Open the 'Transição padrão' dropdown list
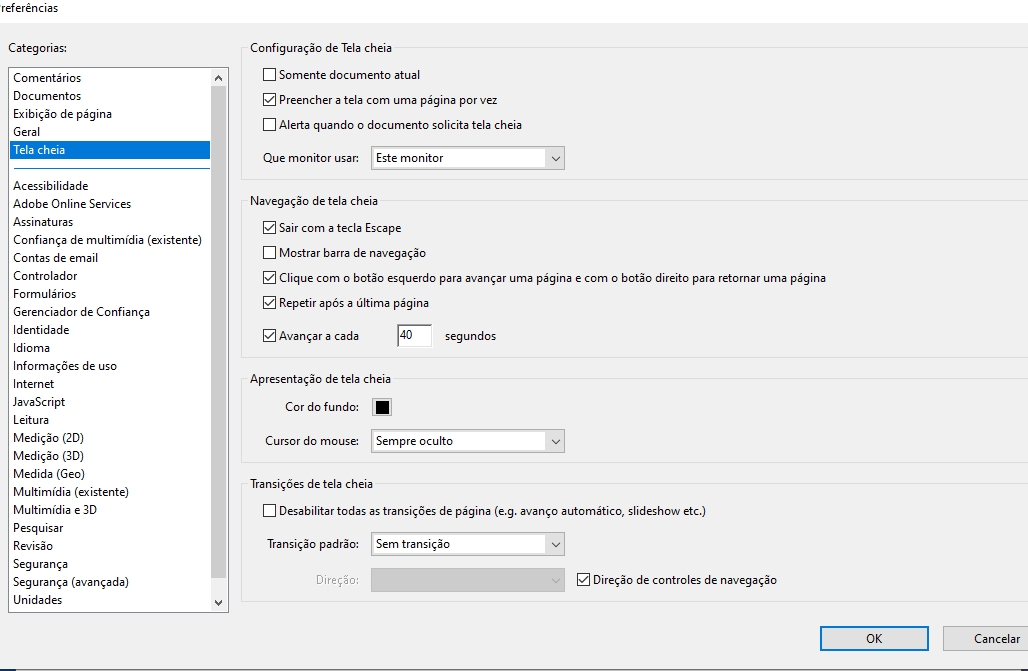Screen dimensions: 1028x671 point(467,544)
